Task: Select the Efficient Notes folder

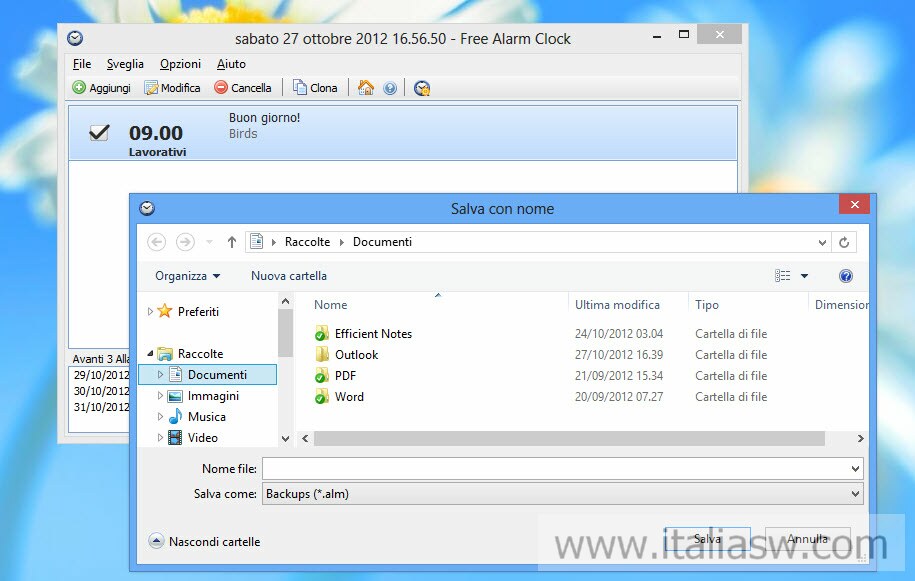Action: click(x=373, y=334)
